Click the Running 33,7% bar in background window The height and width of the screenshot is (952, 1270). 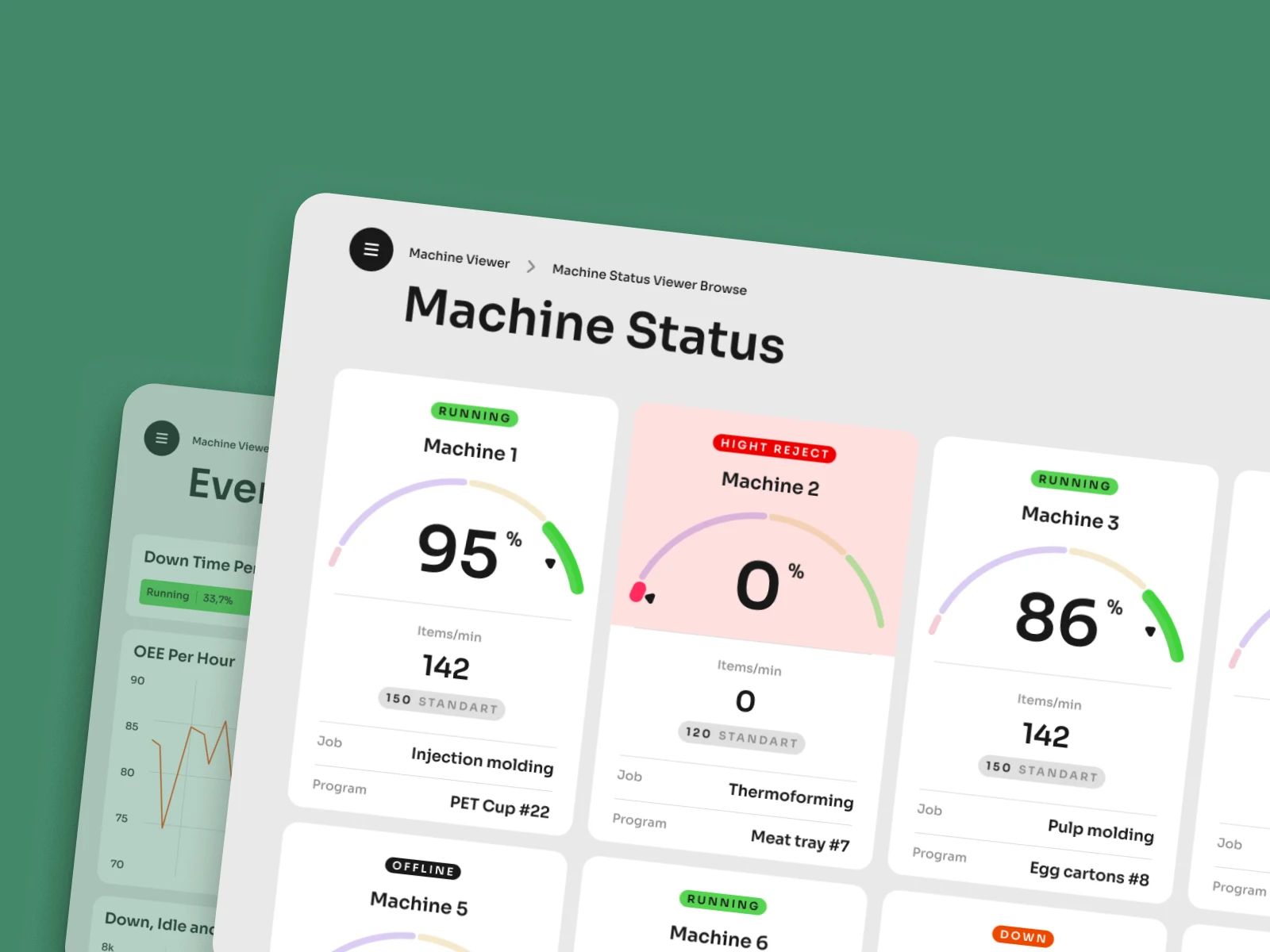(x=195, y=597)
